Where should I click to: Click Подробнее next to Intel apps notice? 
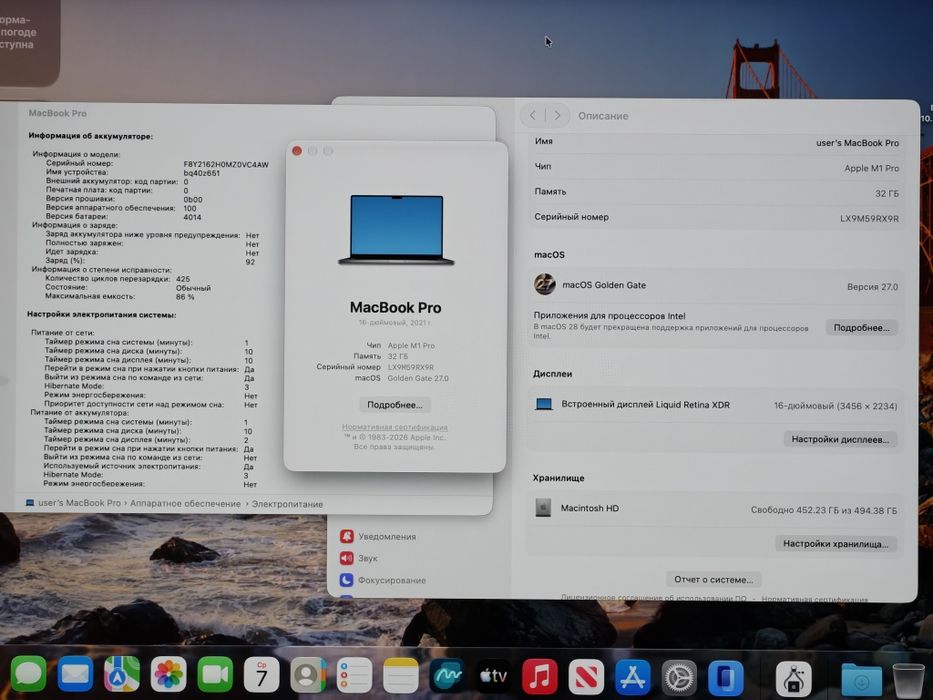(x=861, y=328)
